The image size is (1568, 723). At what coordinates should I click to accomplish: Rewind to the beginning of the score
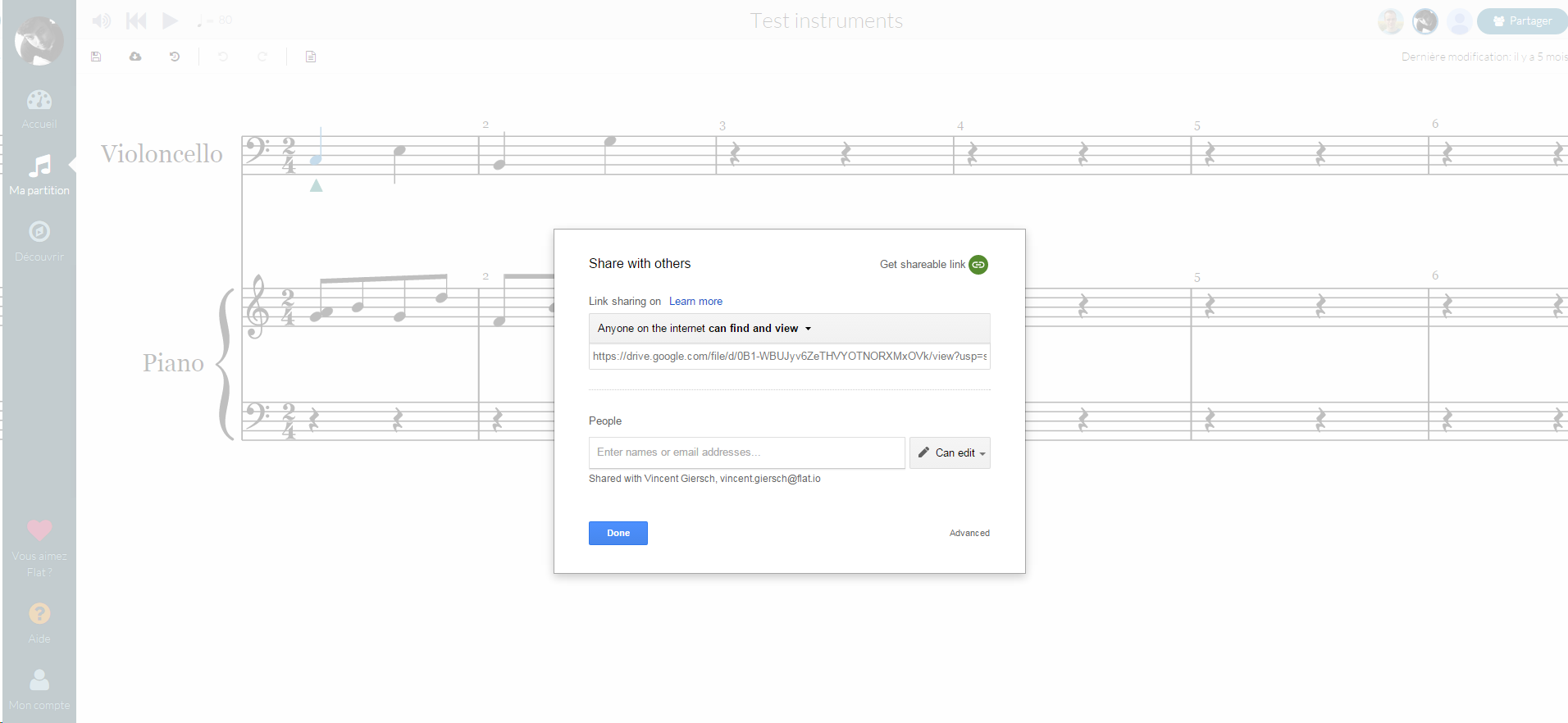[136, 20]
